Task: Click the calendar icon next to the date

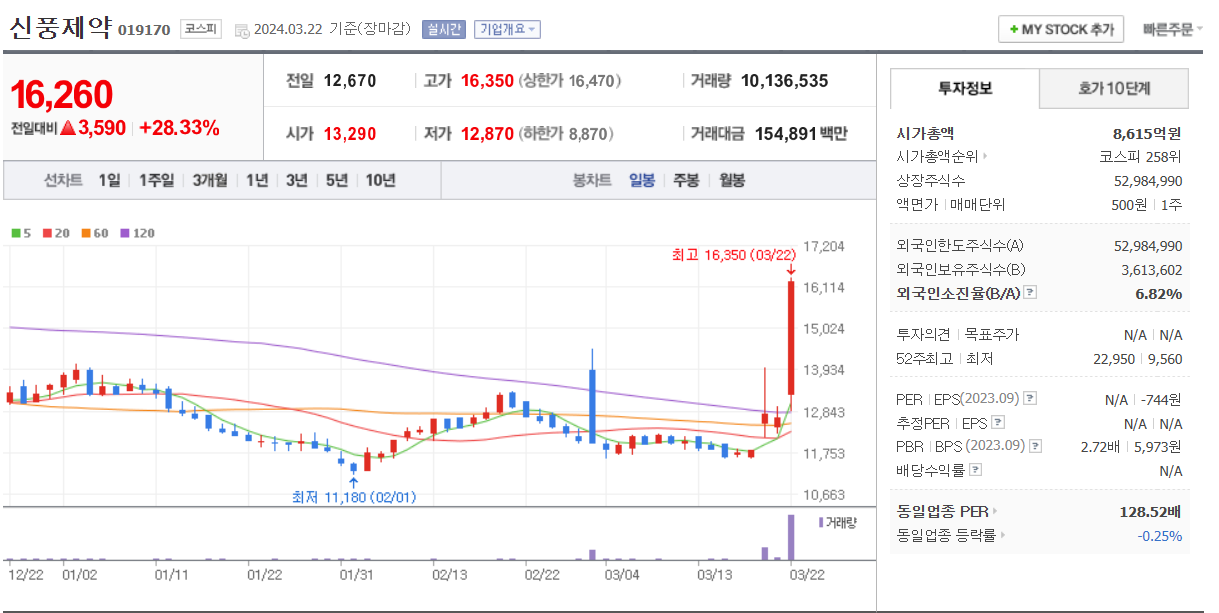Action: point(242,30)
